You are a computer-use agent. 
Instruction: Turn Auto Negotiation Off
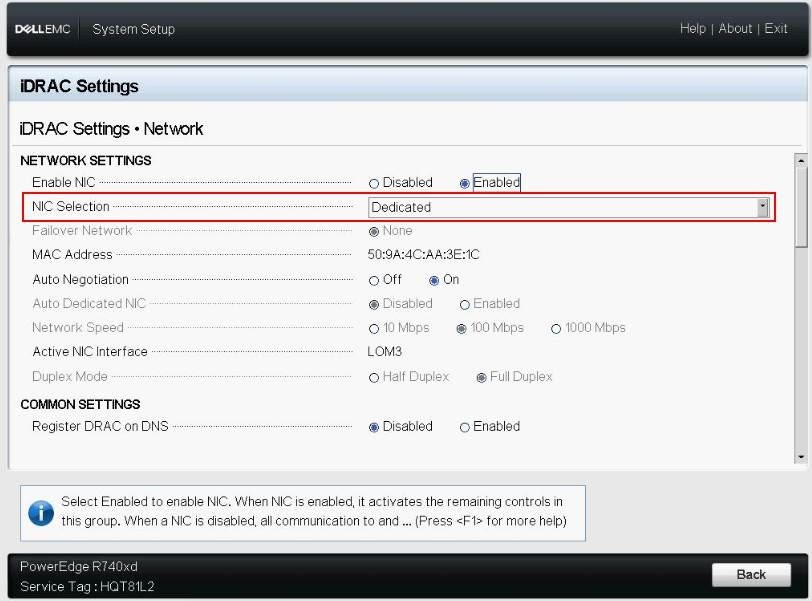pyautogui.click(x=375, y=280)
